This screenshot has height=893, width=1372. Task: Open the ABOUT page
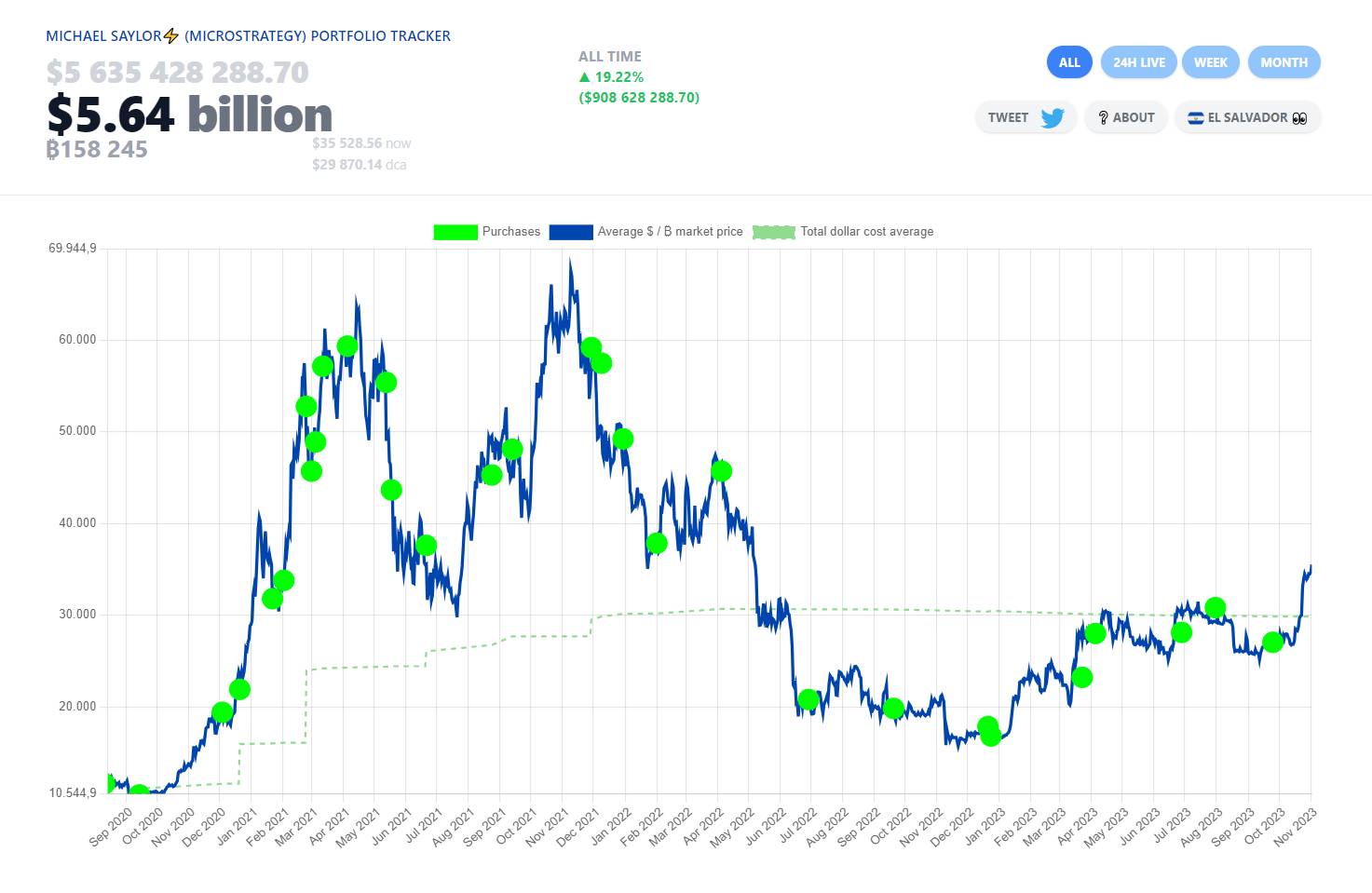pyautogui.click(x=1126, y=117)
